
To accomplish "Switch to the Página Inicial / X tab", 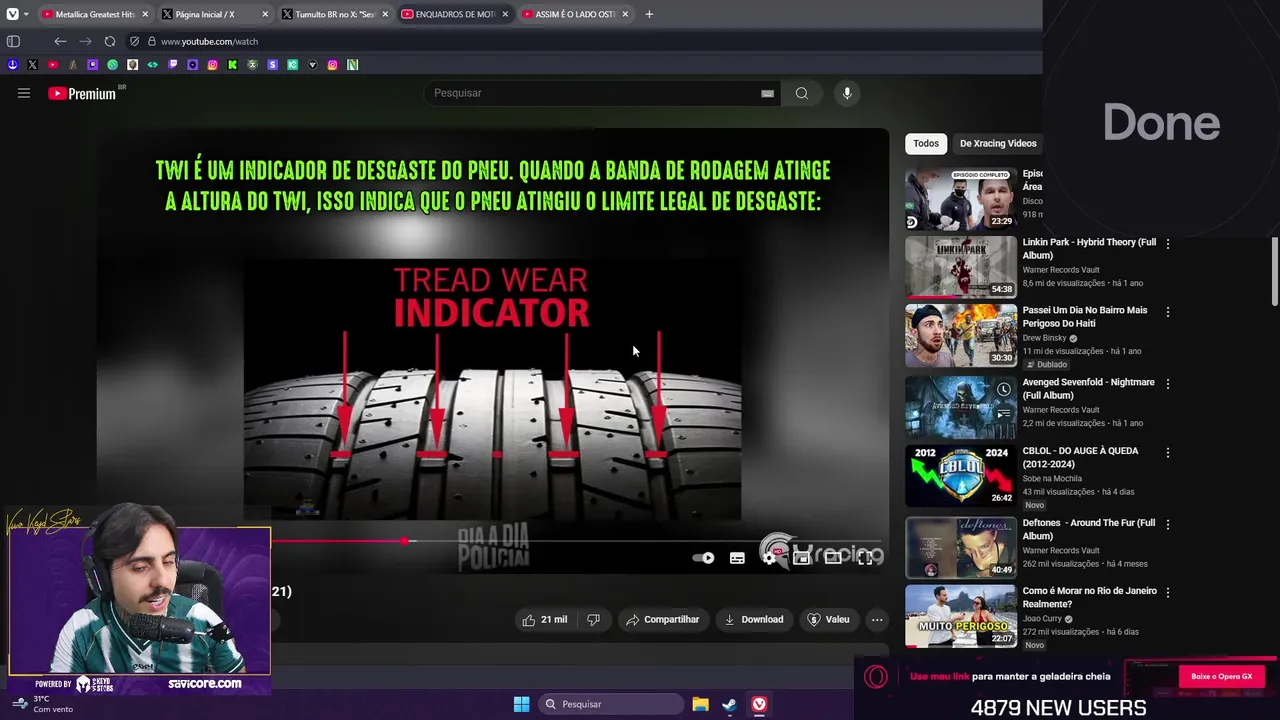I will [x=214, y=14].
